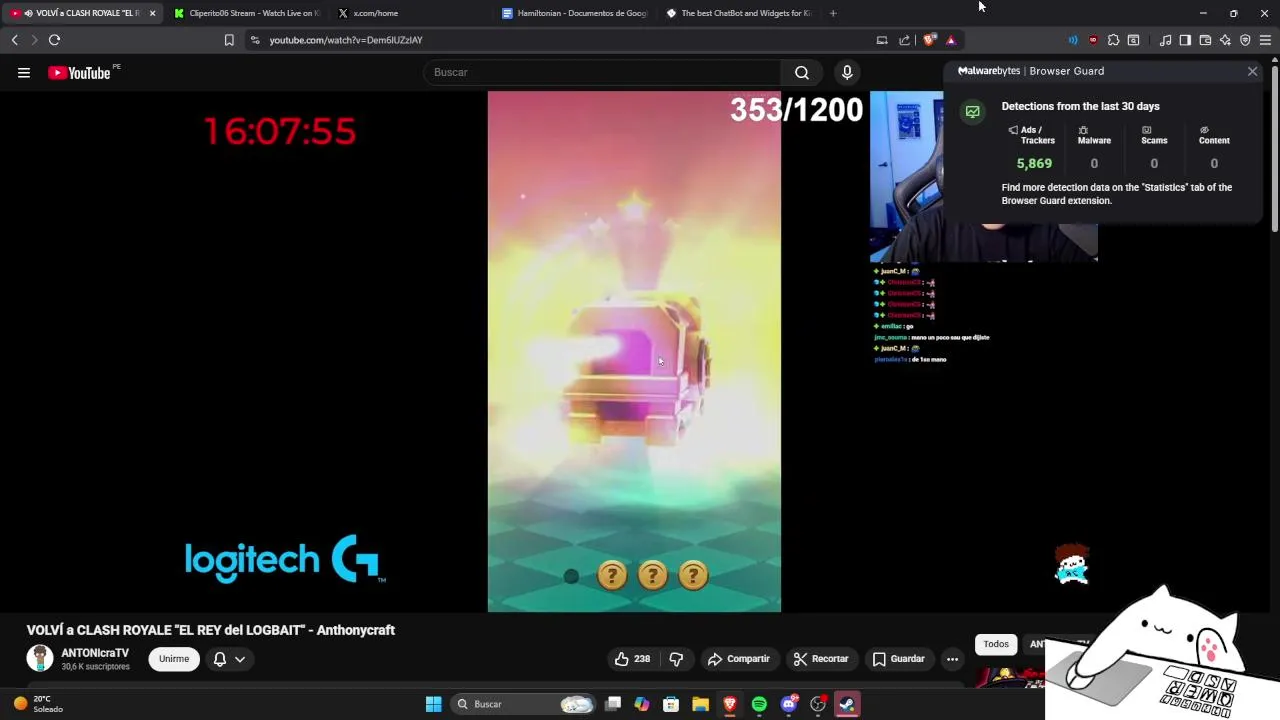1280x720 pixels.
Task: Open the browser main hamburger menu
Action: pos(1265,40)
